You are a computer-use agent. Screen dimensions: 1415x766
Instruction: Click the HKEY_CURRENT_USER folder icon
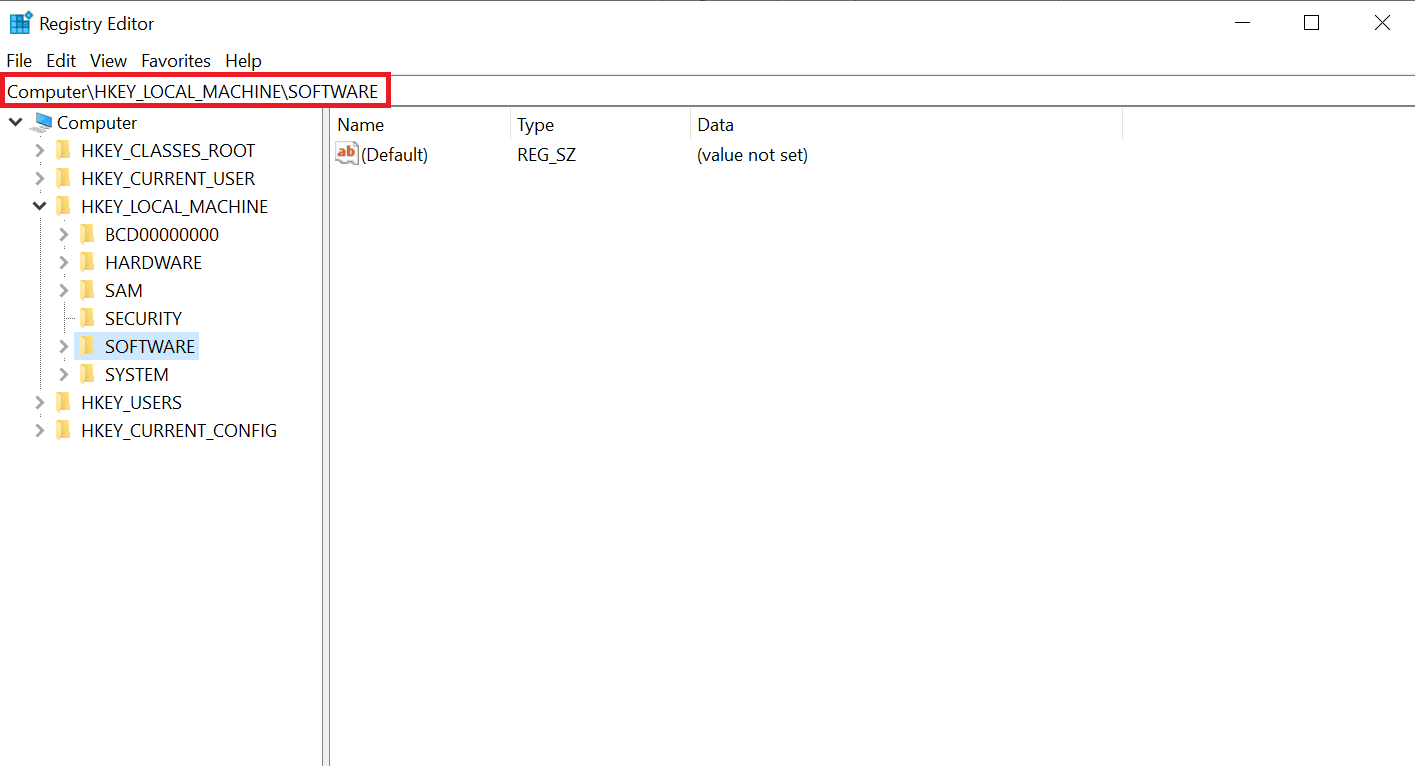click(x=63, y=179)
